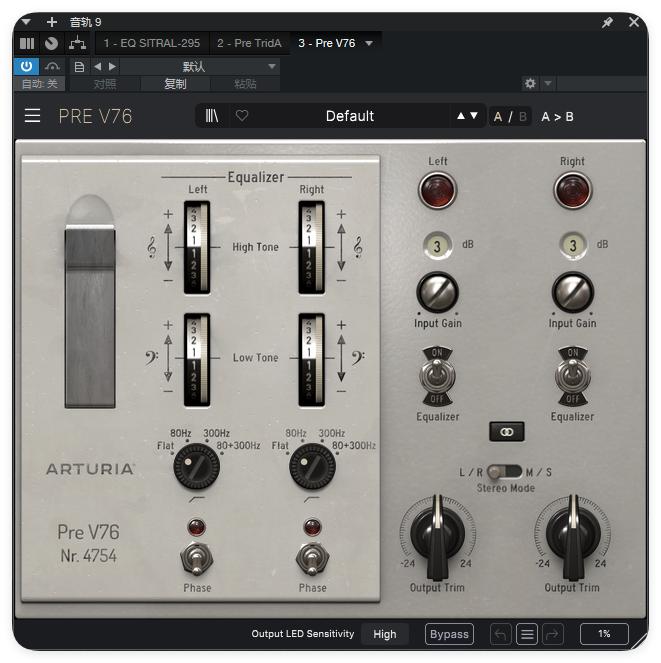Click the Right Output Trim knob
The height and width of the screenshot is (663, 661).
[573, 534]
